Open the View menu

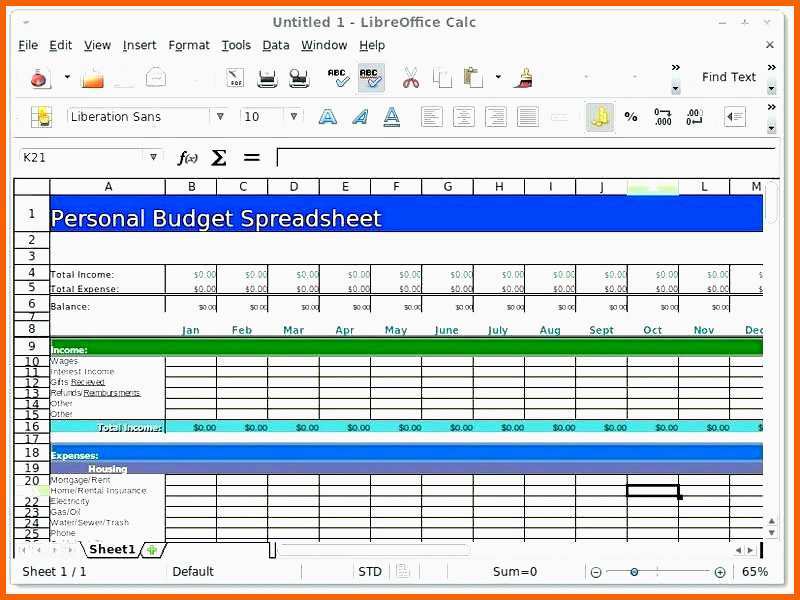pos(97,45)
